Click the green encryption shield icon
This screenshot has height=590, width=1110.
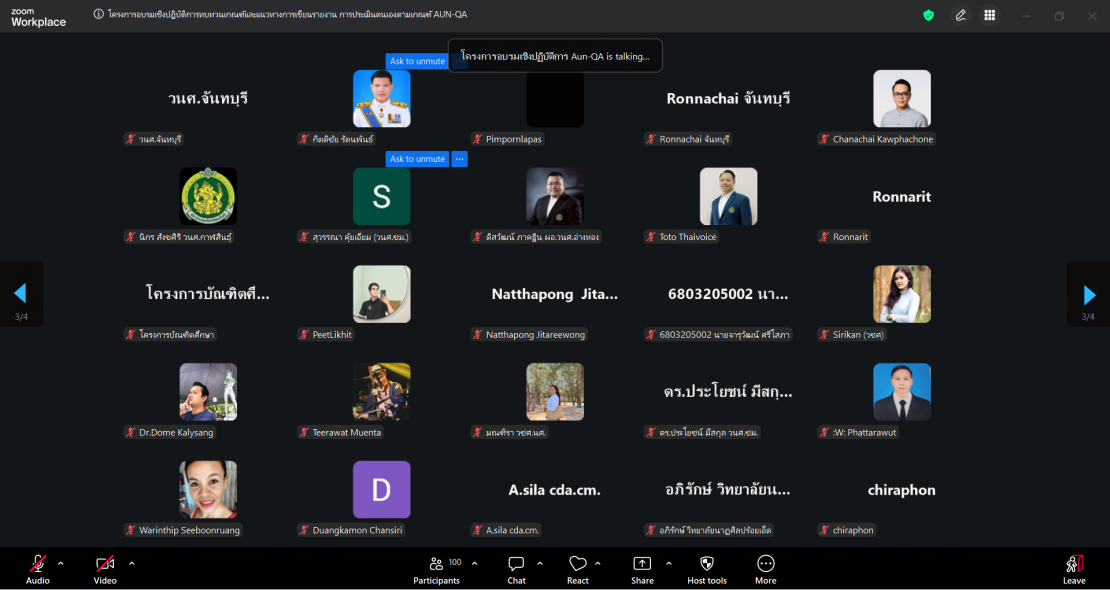tap(928, 15)
